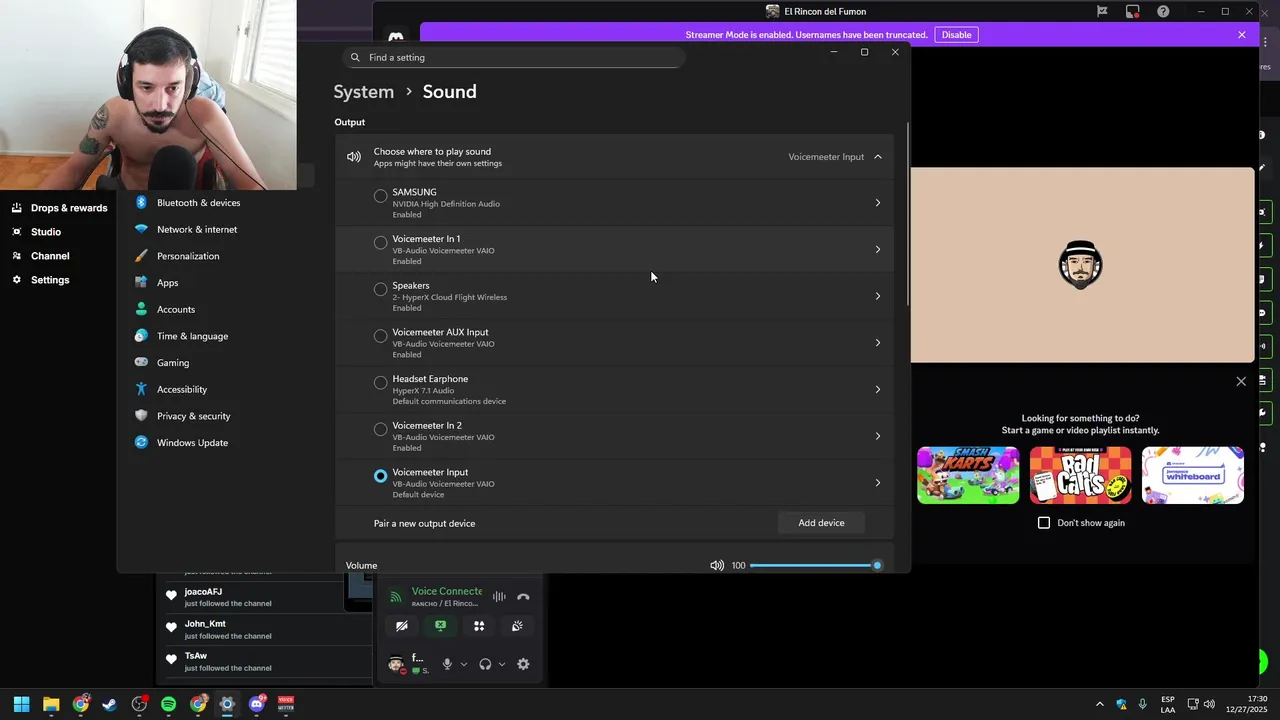This screenshot has width=1280, height=720.
Task: Open Speakers device properties chevron
Action: [878, 296]
